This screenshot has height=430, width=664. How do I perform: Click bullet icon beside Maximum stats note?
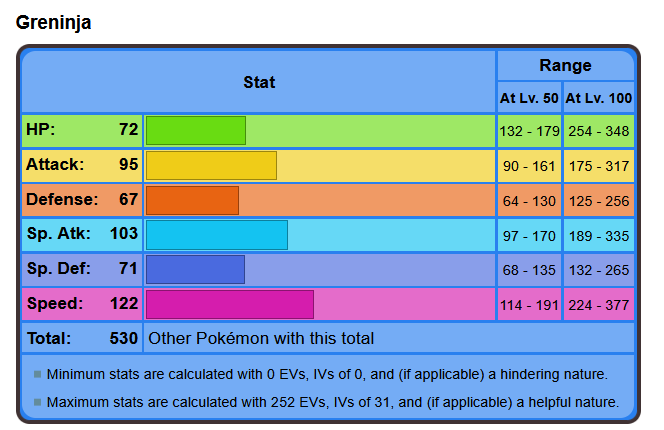pyautogui.click(x=37, y=402)
